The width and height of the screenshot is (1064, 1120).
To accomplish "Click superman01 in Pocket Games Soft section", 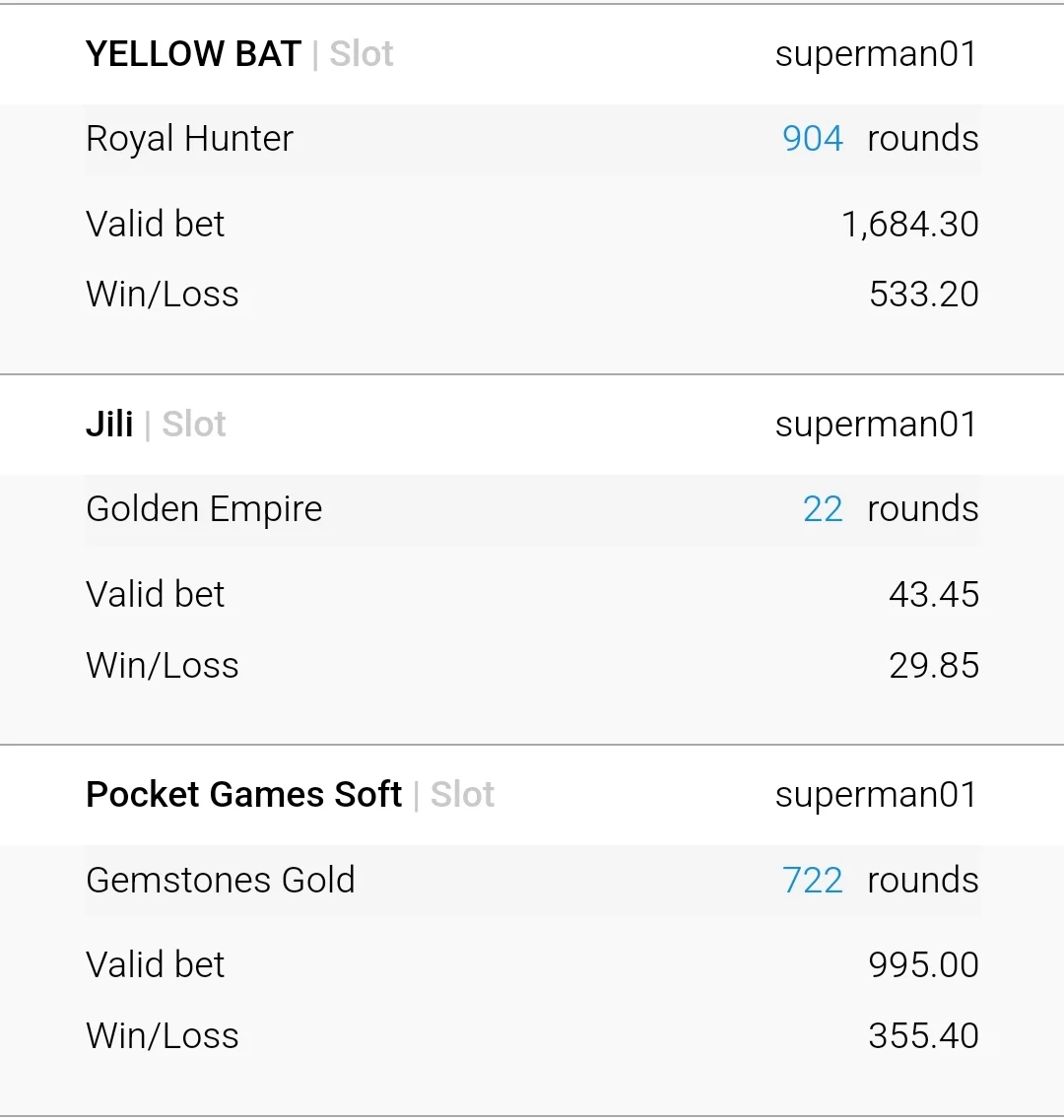I will point(877,795).
